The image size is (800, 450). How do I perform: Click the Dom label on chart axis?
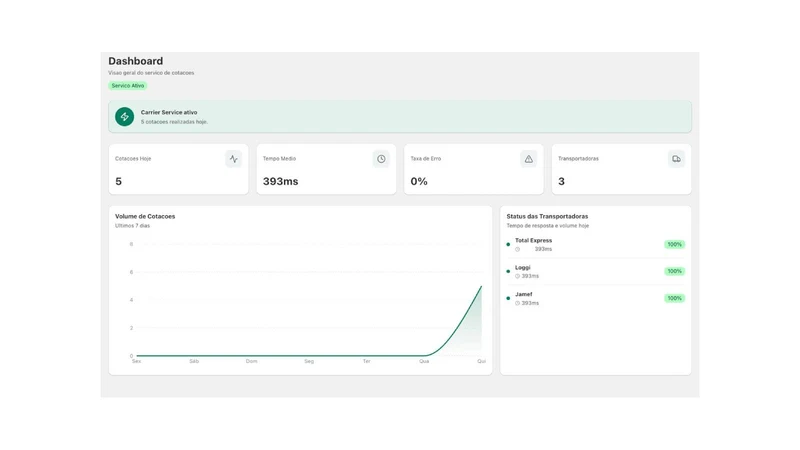pyautogui.click(x=252, y=361)
